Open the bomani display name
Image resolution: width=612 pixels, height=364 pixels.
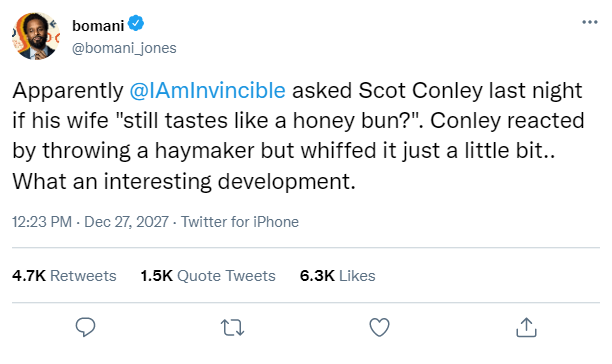point(98,25)
